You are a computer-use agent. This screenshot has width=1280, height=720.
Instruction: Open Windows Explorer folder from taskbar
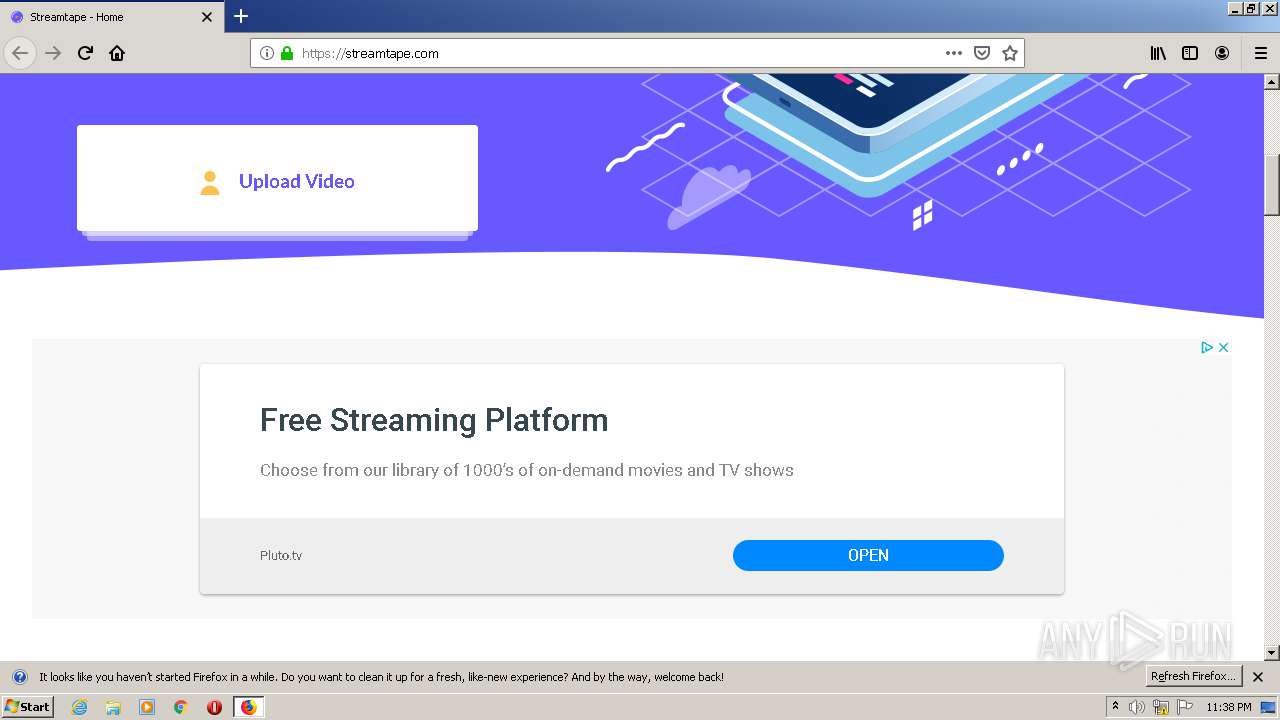pyautogui.click(x=113, y=707)
